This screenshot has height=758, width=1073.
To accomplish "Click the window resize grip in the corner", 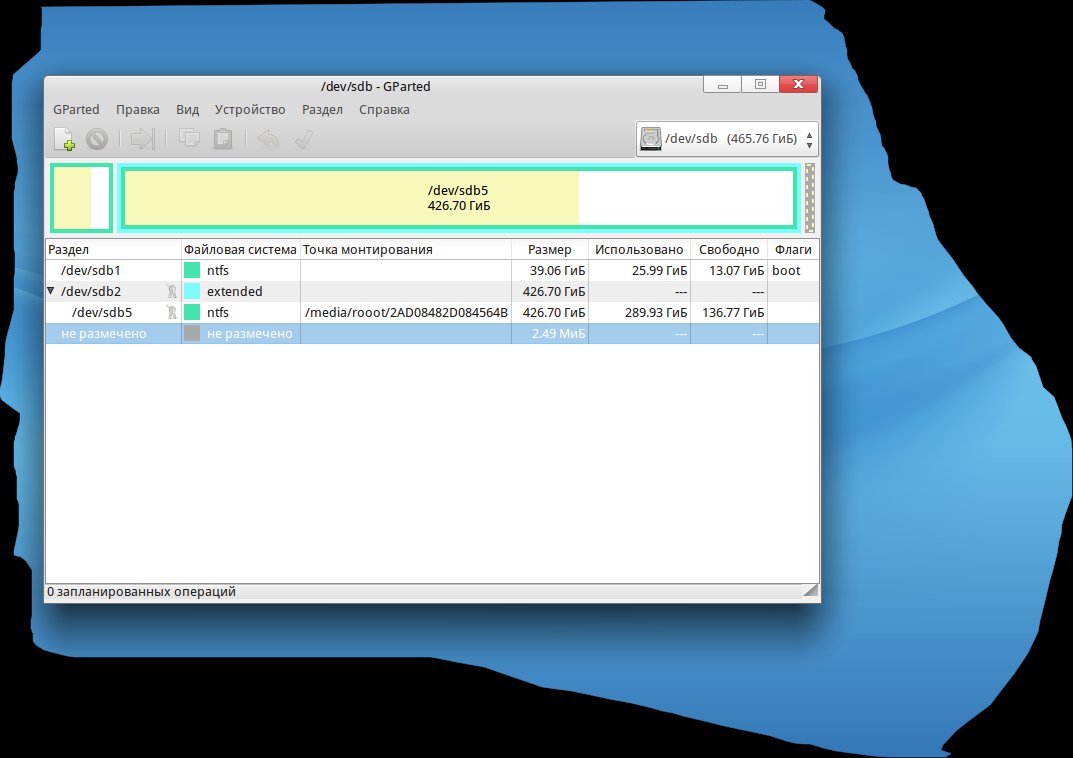I will (x=810, y=592).
